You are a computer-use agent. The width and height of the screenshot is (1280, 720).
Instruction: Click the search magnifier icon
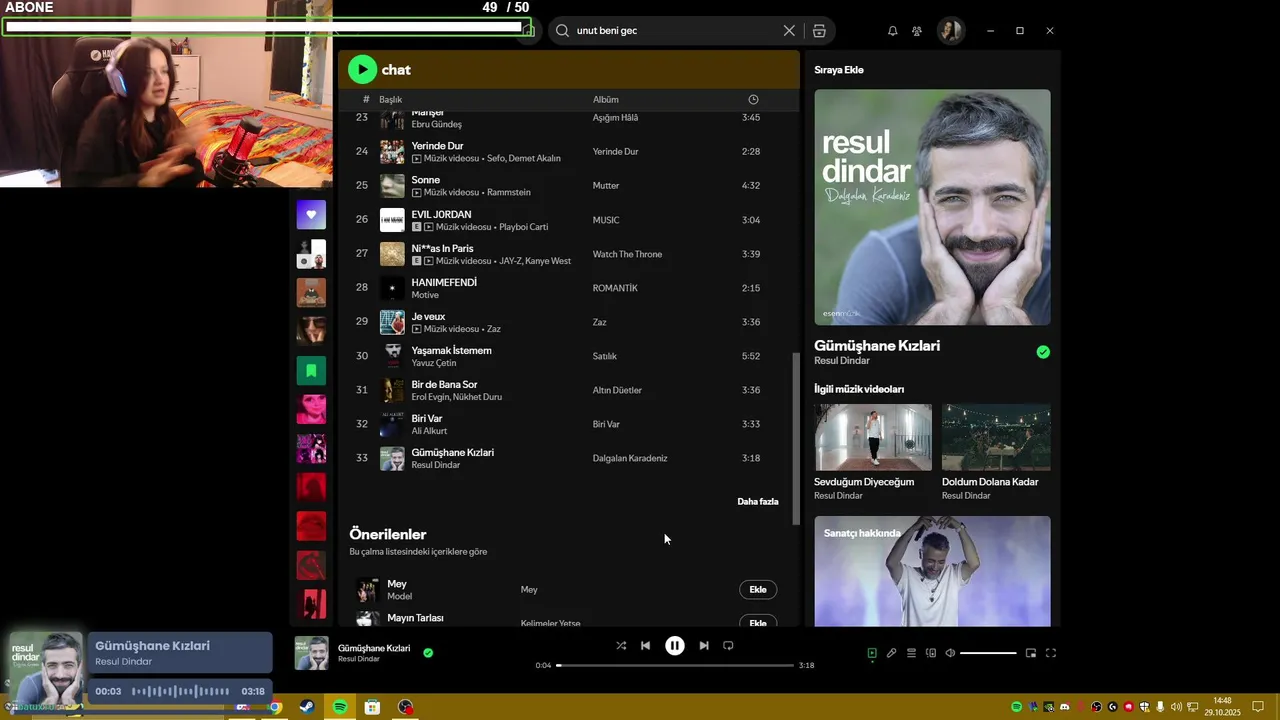(563, 31)
